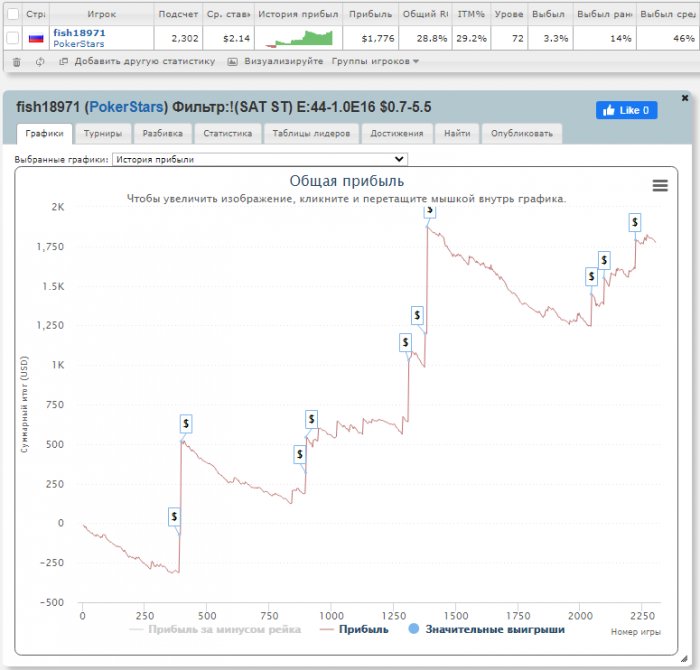The height and width of the screenshot is (670, 700).
Task: Close the player details panel
Action: [684, 98]
